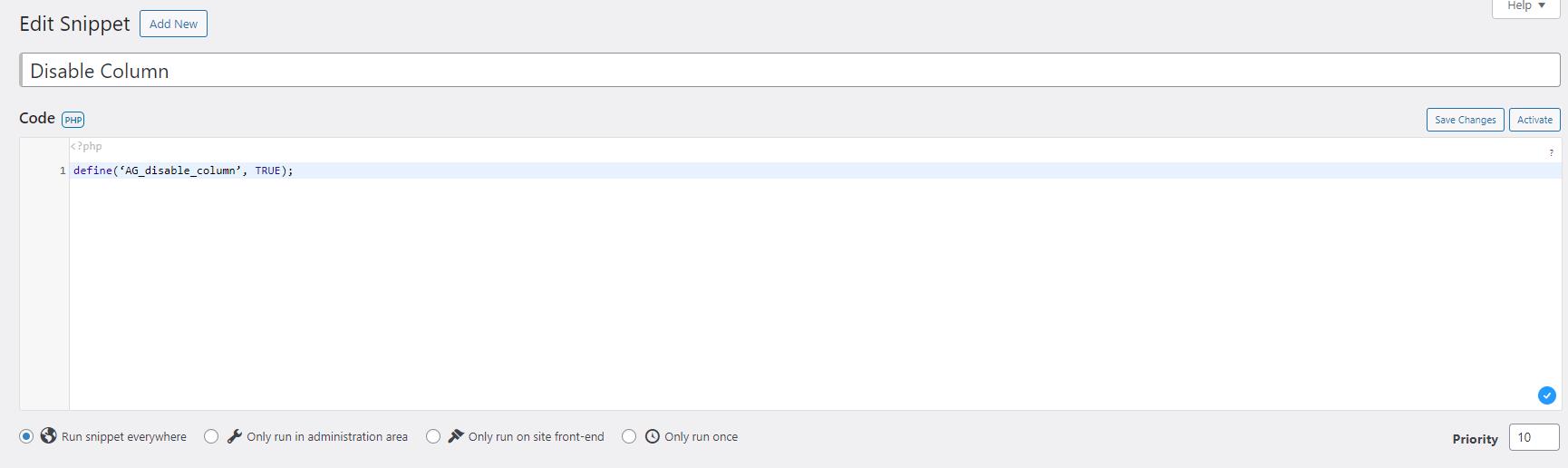Click the globe icon for run everywhere

point(49,436)
